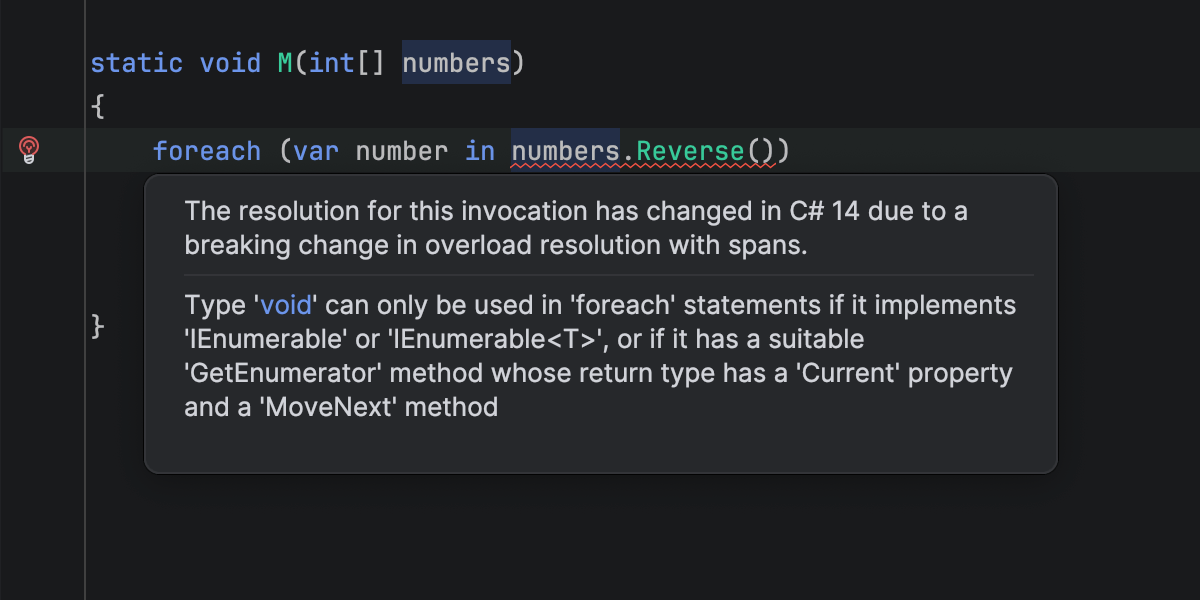Click the closing curly brace of the method
Screen dimensions: 1200x600
pyautogui.click(x=98, y=326)
